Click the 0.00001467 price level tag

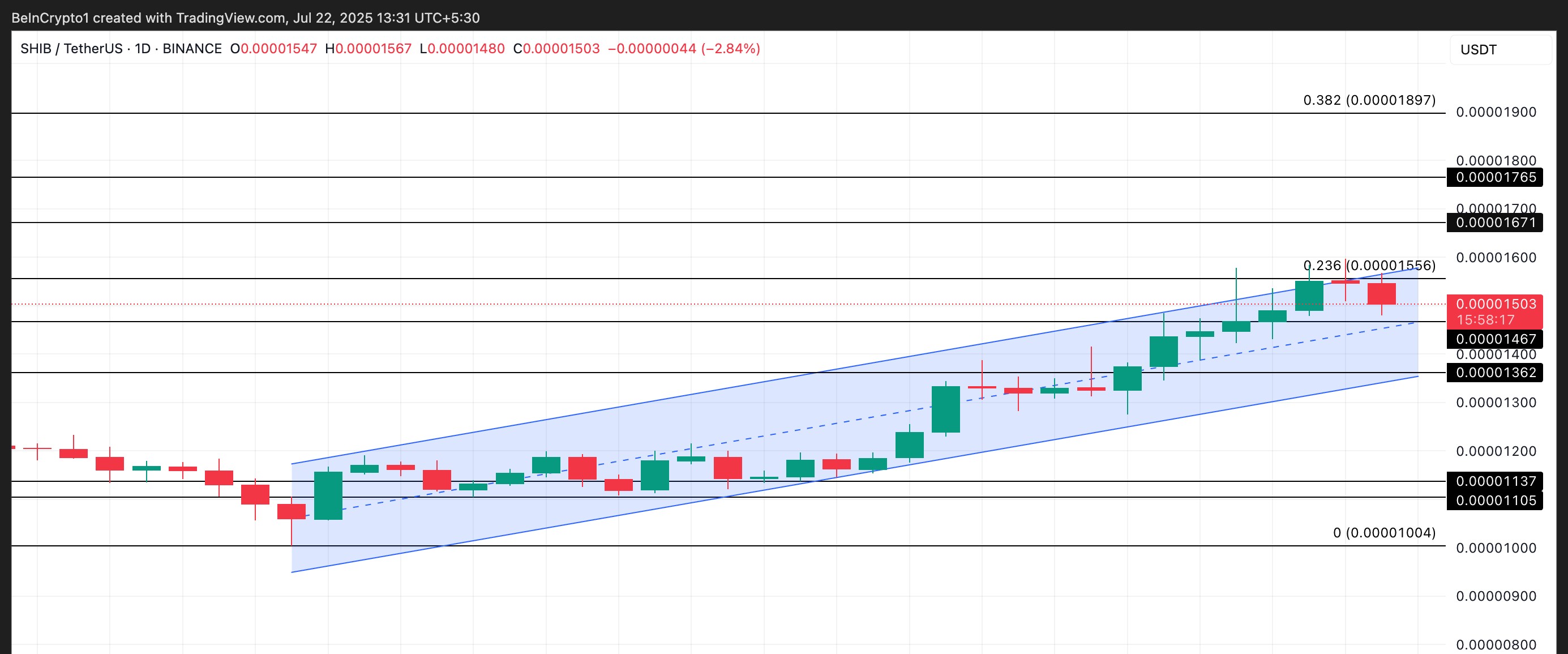(1495, 339)
